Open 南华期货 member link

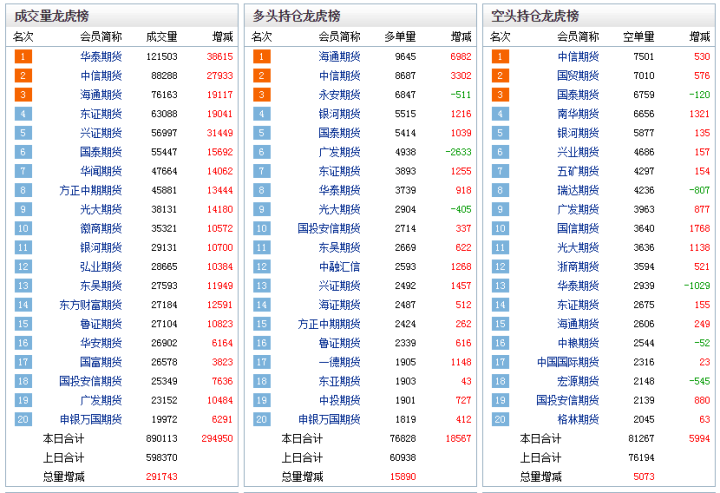pos(578,114)
